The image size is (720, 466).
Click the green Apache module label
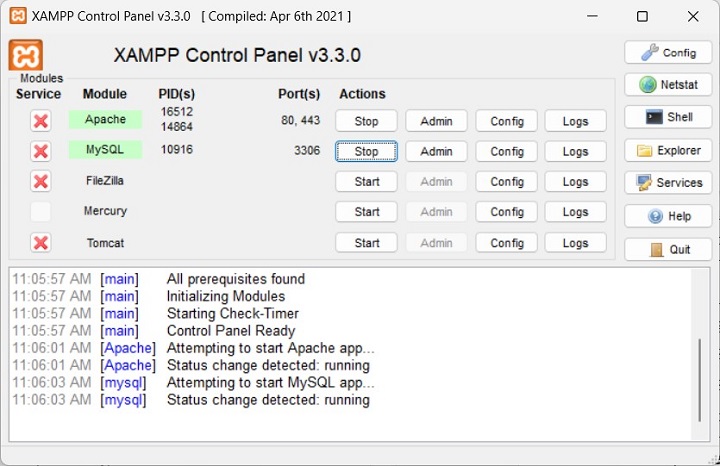[x=105, y=120]
